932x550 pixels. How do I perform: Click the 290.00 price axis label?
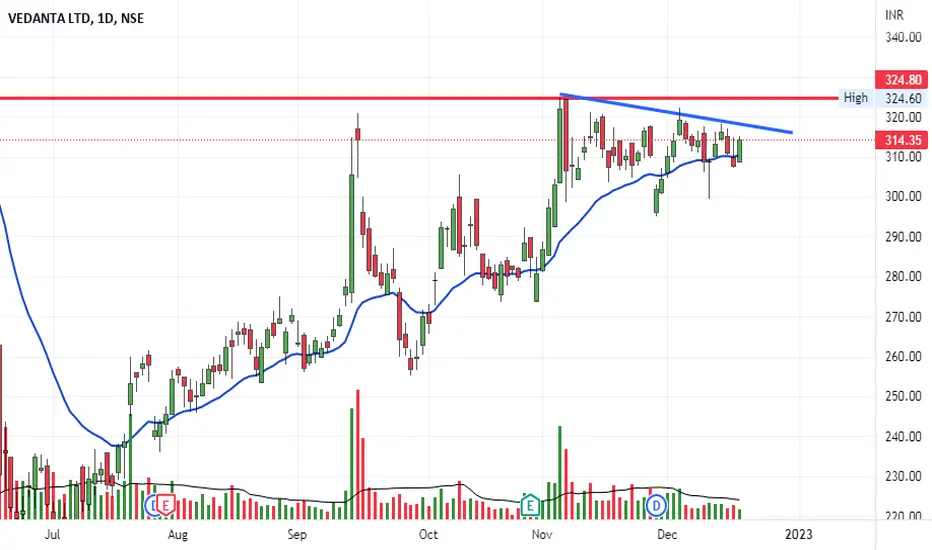[x=903, y=237]
